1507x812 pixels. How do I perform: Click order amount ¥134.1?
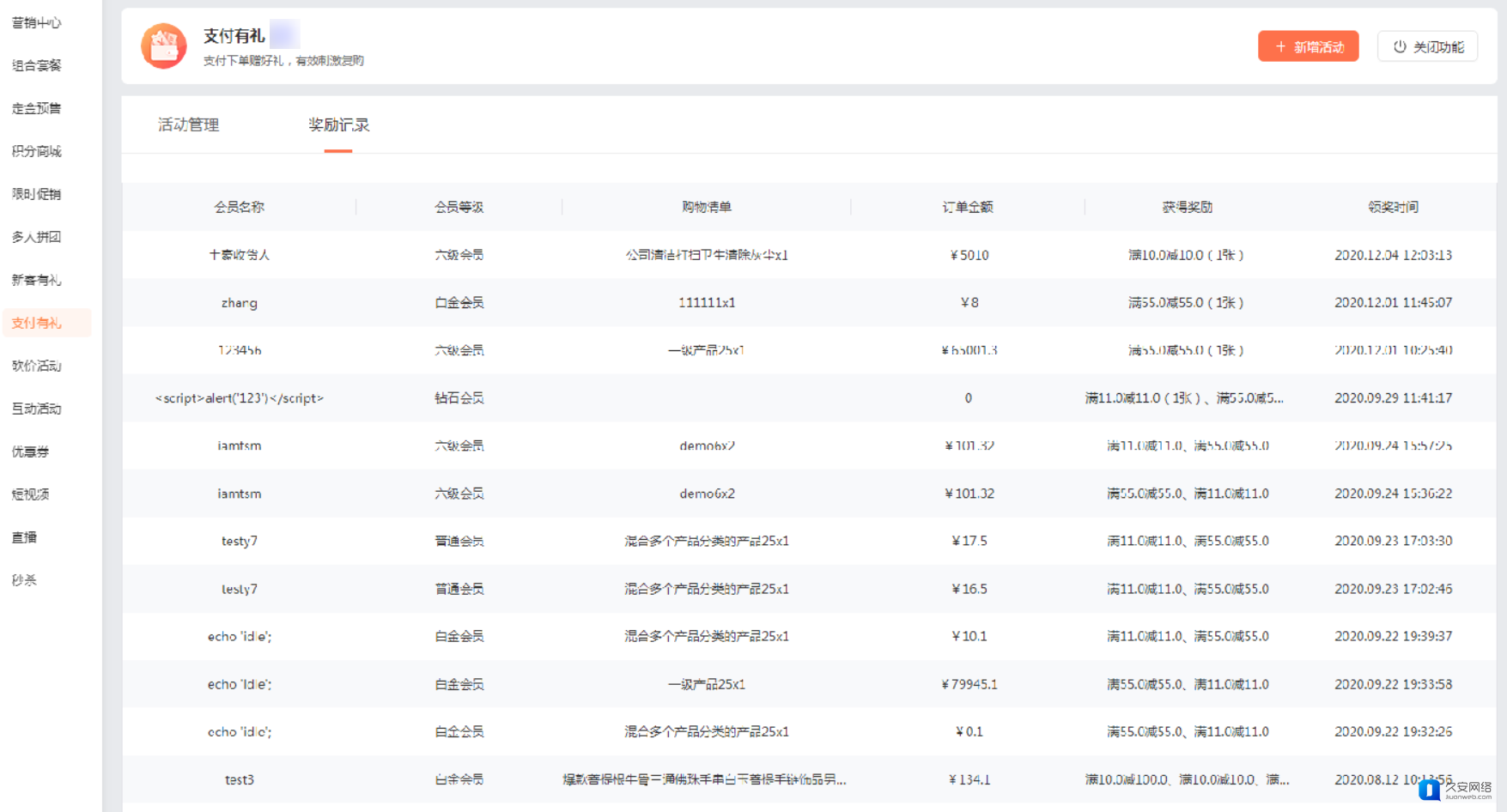(969, 779)
